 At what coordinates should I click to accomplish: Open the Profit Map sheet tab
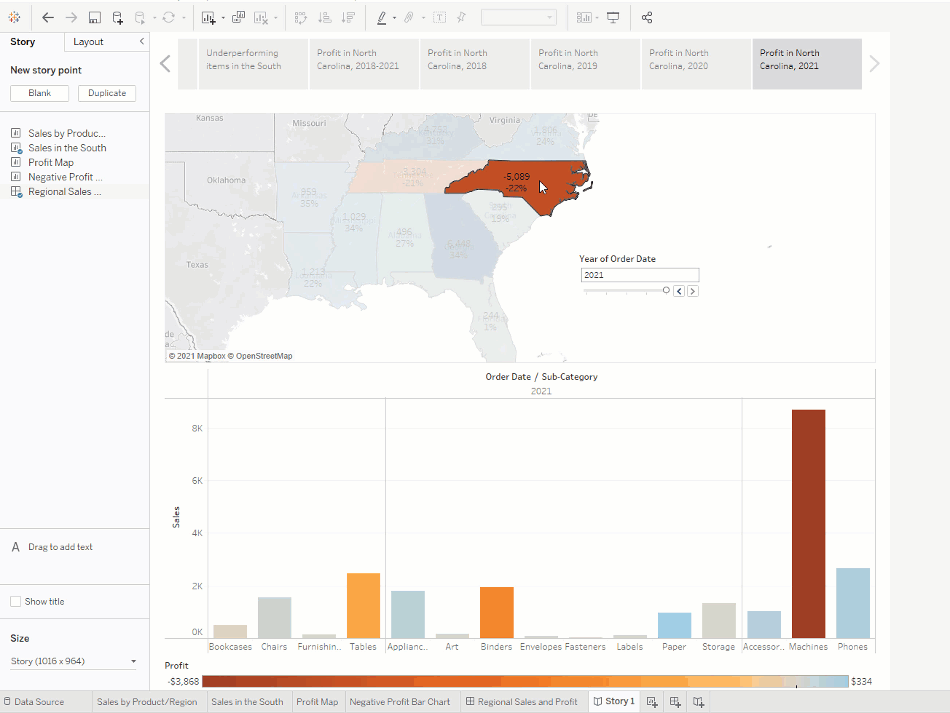317,701
